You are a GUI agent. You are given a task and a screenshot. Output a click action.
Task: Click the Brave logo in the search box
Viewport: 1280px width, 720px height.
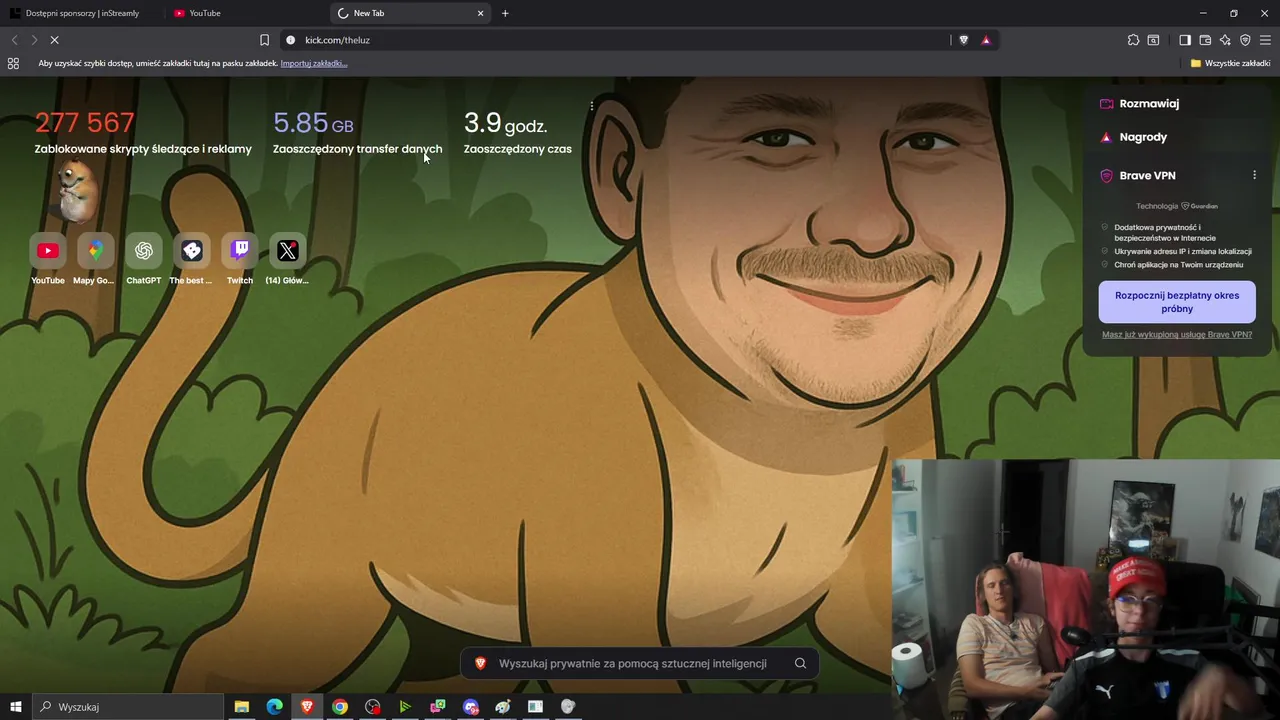point(480,663)
